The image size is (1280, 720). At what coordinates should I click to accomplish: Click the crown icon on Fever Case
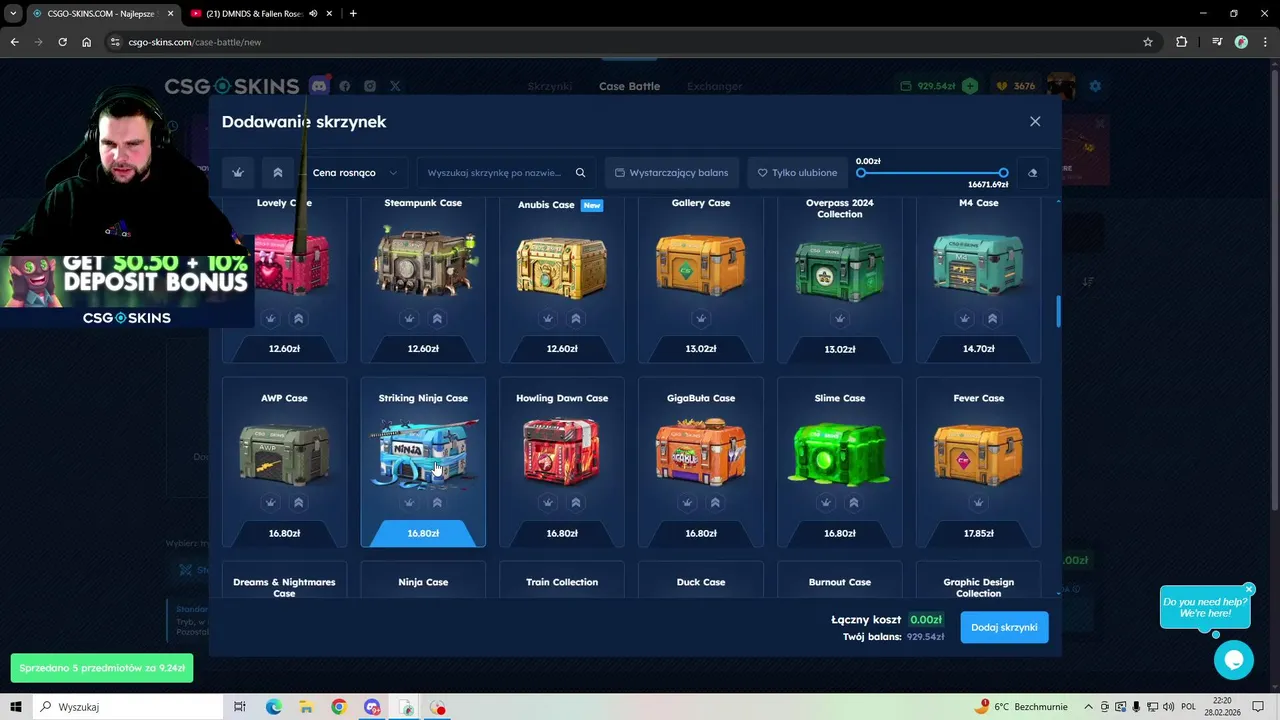[x=978, y=502]
